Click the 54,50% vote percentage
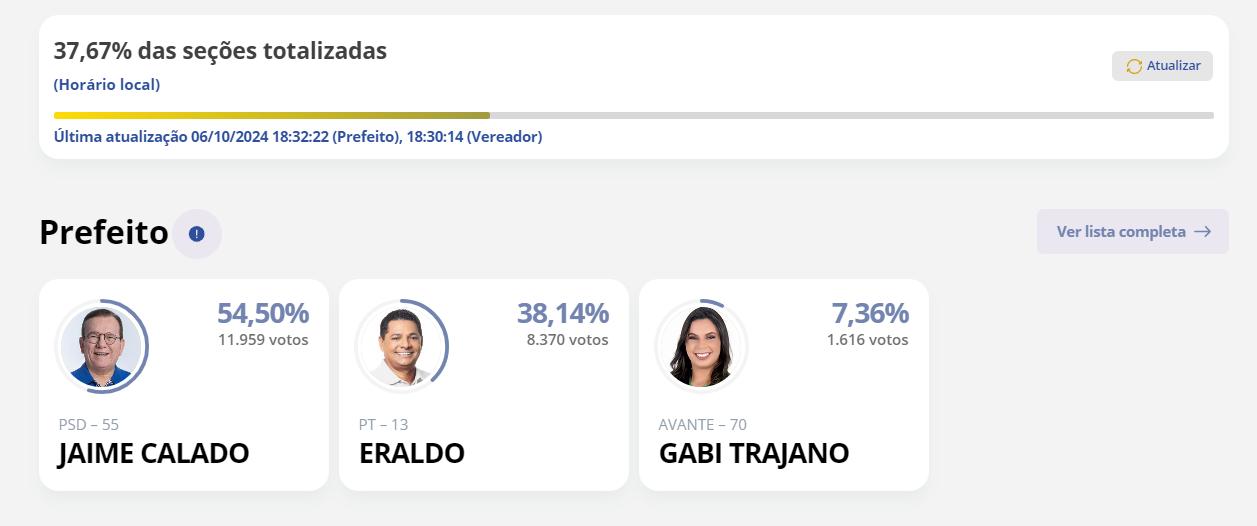The width and height of the screenshot is (1257, 526). click(x=263, y=313)
